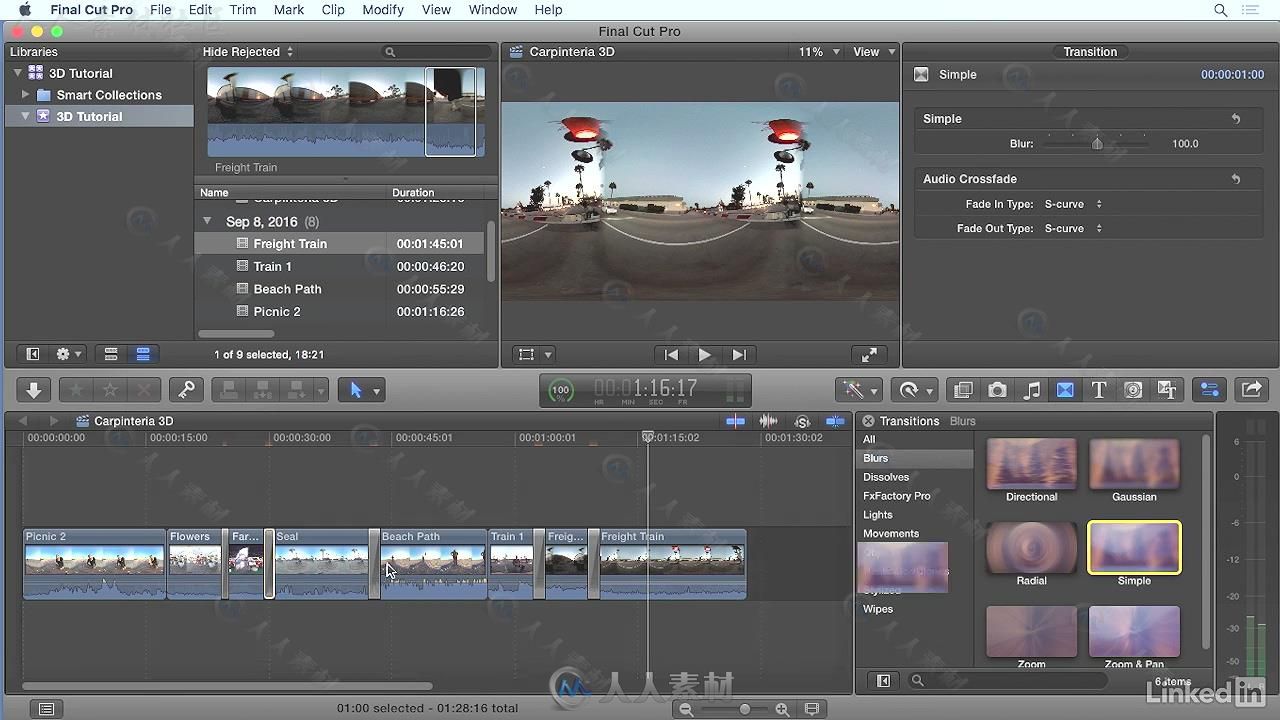Open the Trim menu

tap(243, 10)
